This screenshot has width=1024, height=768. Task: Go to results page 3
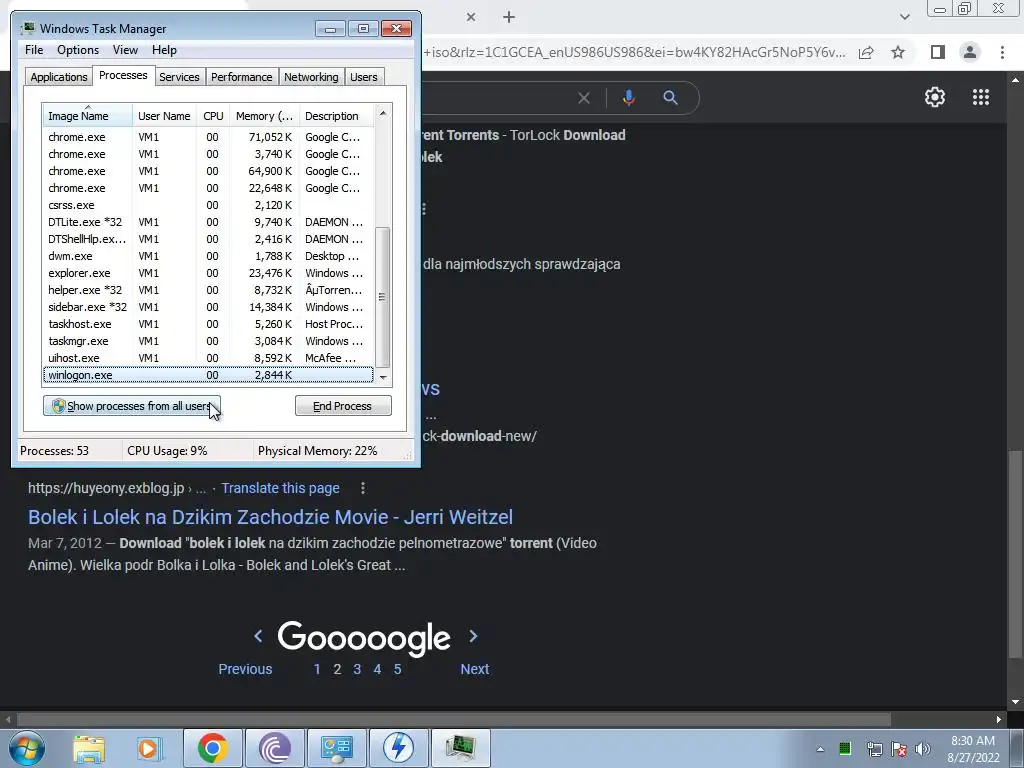357,669
